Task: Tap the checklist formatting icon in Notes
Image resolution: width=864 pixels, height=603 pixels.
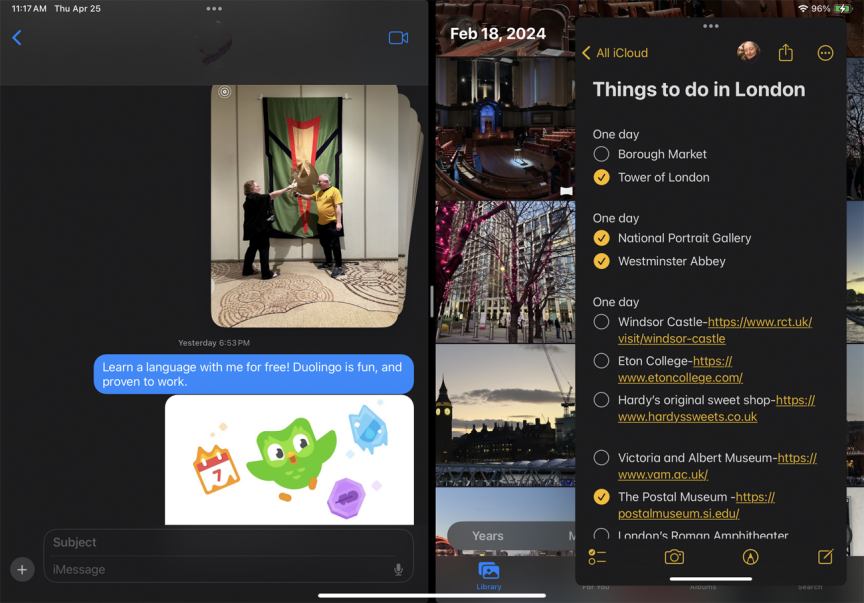Action: click(x=597, y=557)
